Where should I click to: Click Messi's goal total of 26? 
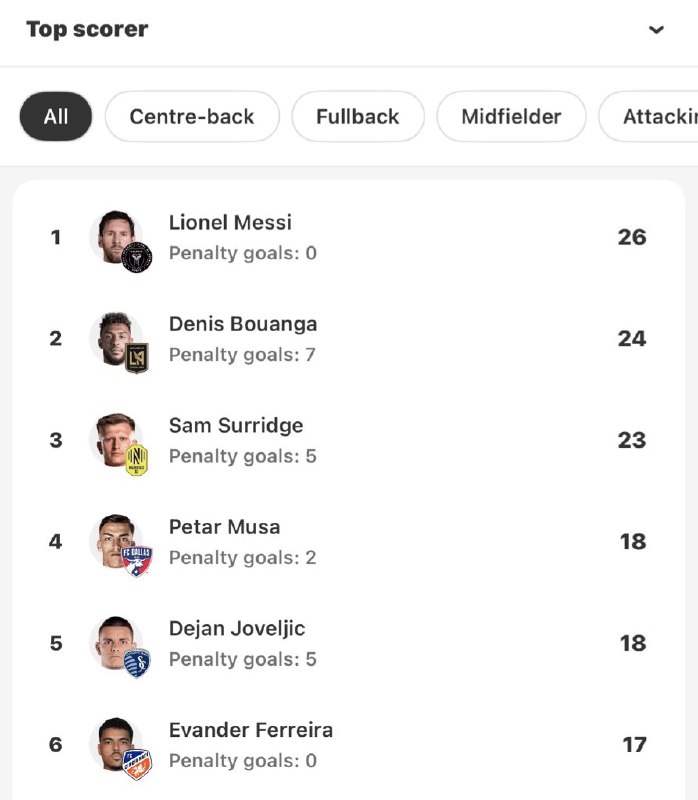click(632, 237)
